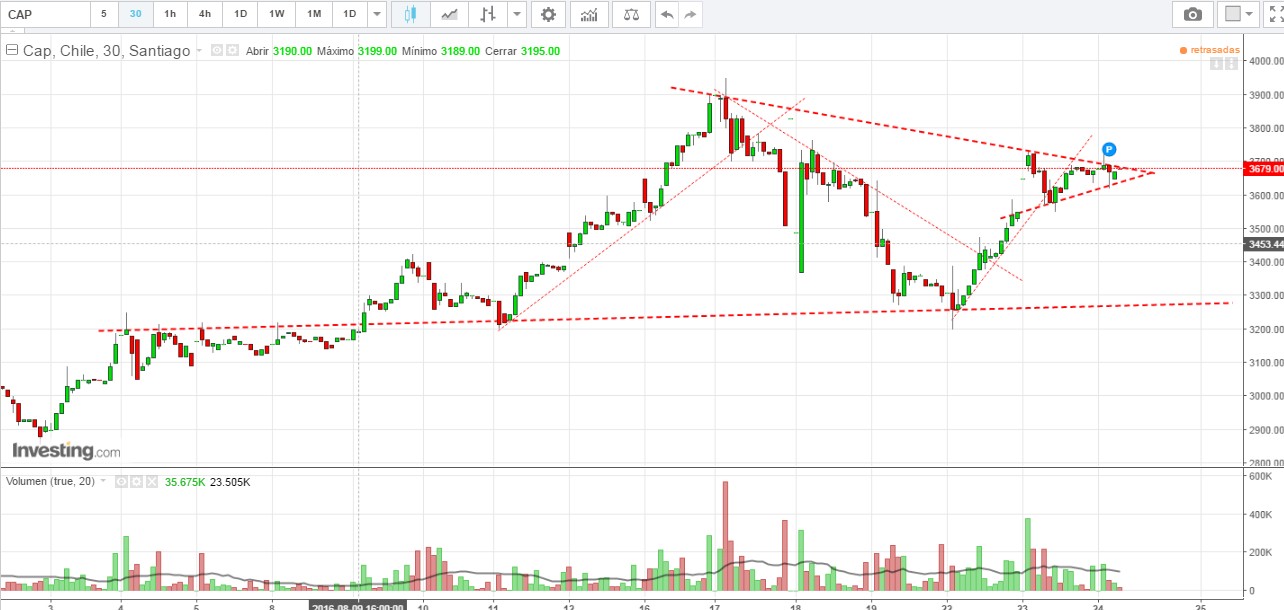Viewport: 1284px width, 610px height.
Task: Open the timeframe dropdown arrow
Action: 376,14
